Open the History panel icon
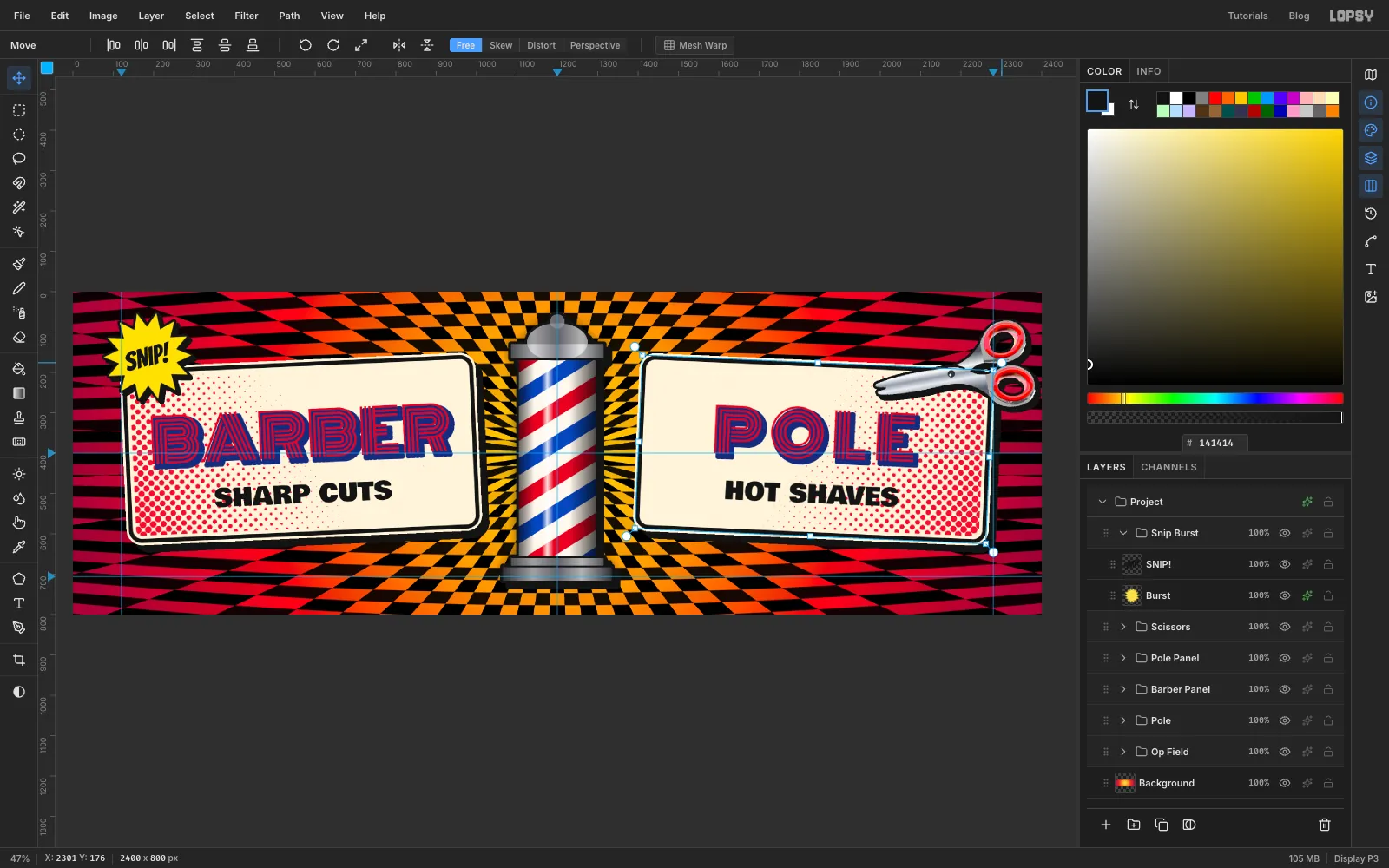Screen dimensions: 1389x868 coord(1371,214)
